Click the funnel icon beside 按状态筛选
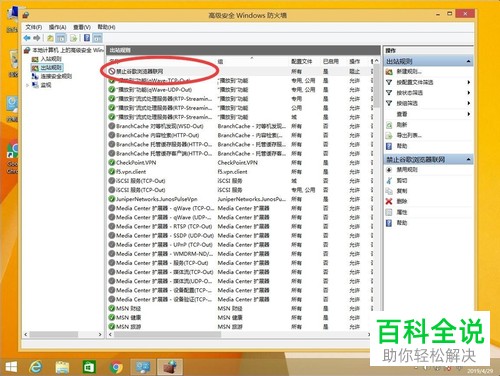500x376 pixels. [x=389, y=93]
